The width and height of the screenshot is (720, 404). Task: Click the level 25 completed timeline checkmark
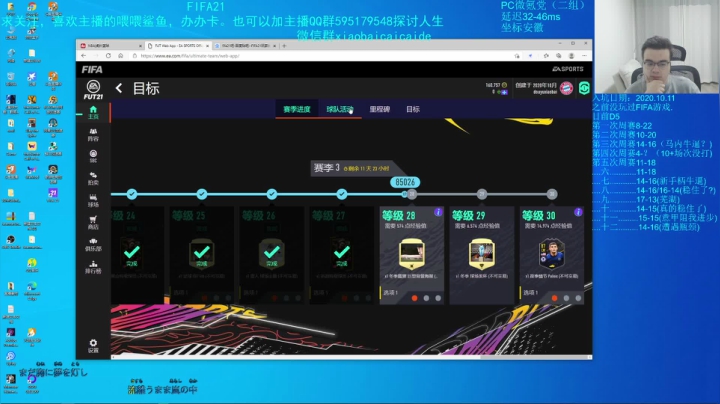tap(202, 194)
